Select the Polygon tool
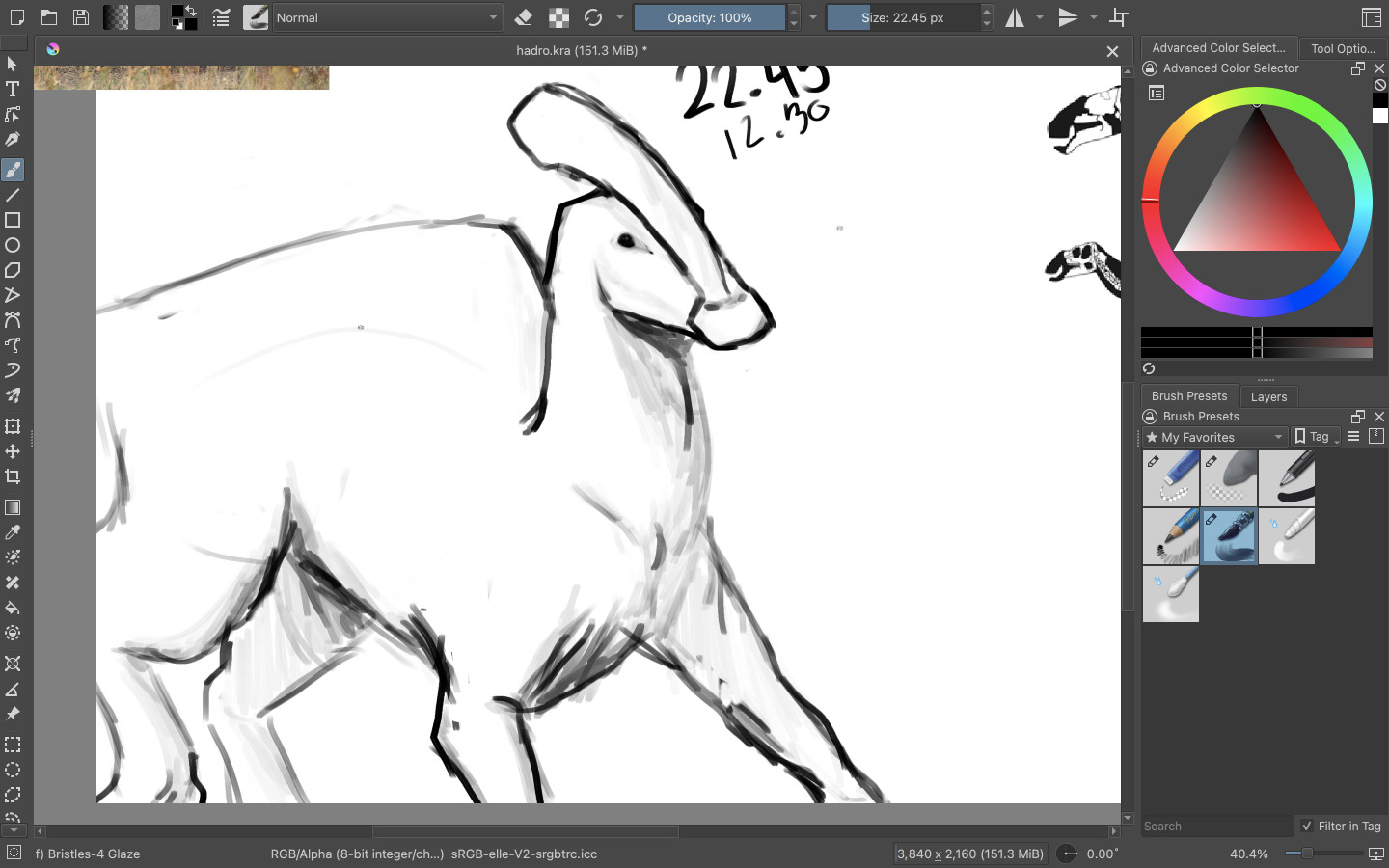This screenshot has width=1389, height=868. pos(13,270)
